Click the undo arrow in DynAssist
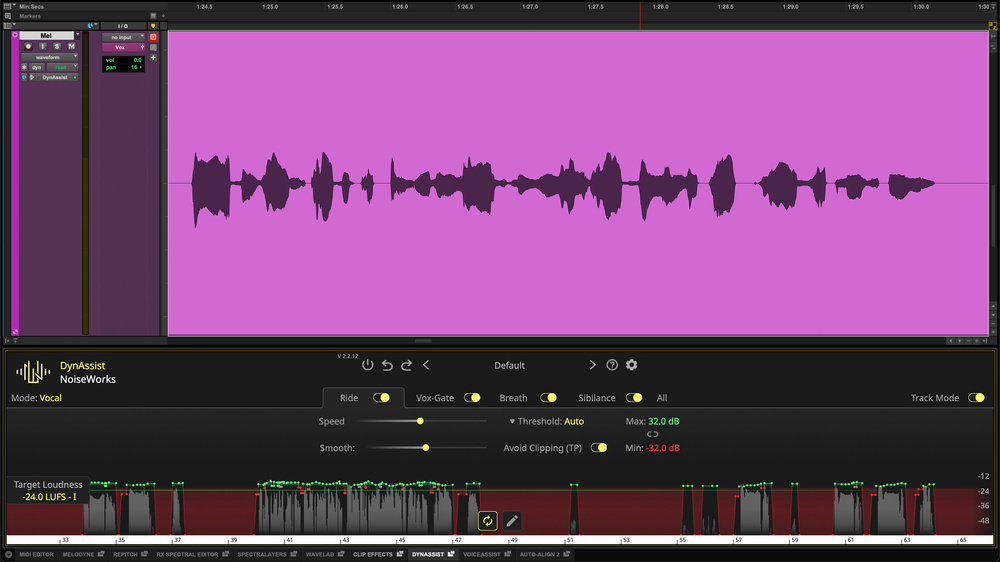The width and height of the screenshot is (1000, 562). coord(387,365)
